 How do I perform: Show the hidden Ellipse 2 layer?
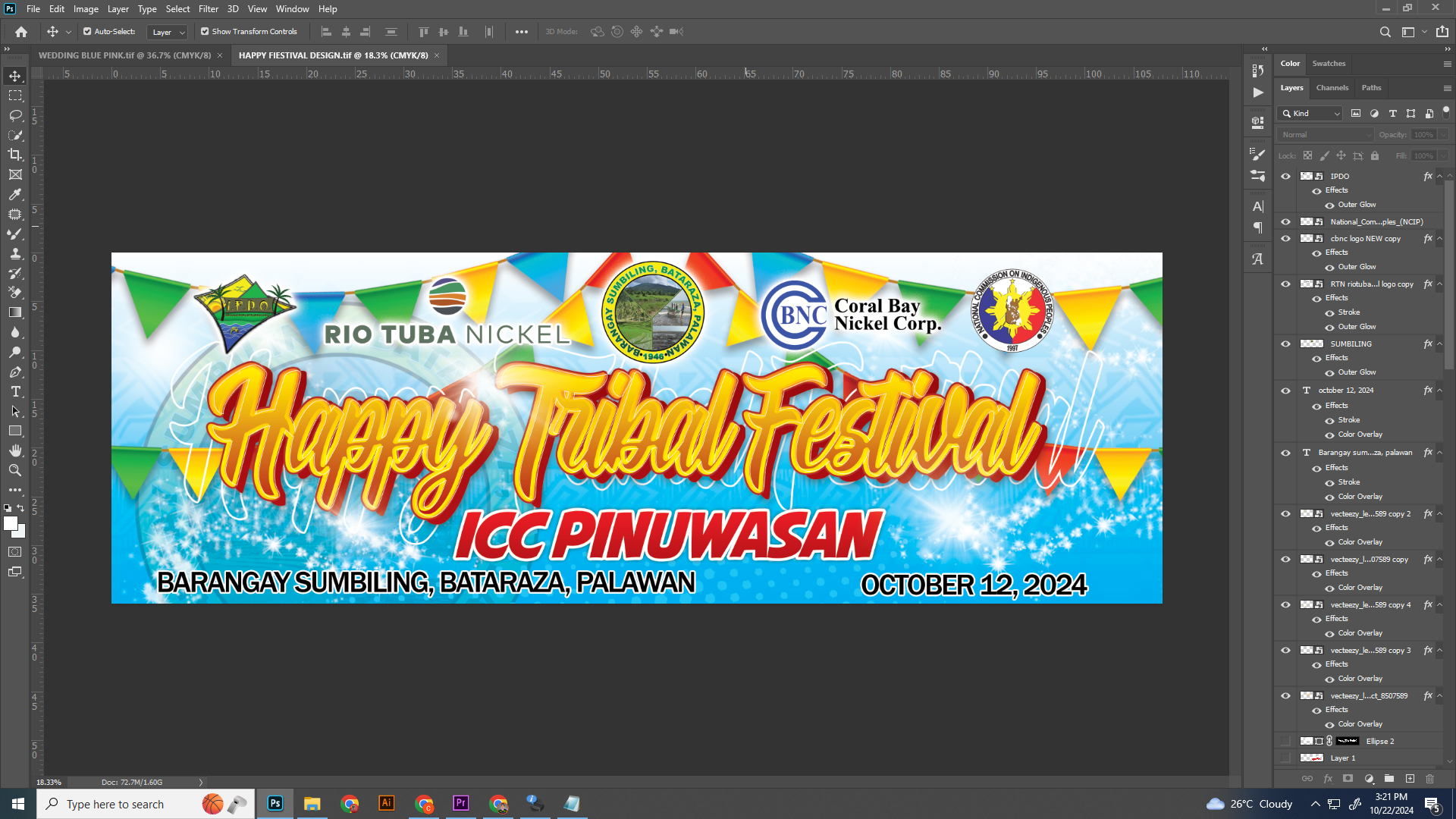1285,741
